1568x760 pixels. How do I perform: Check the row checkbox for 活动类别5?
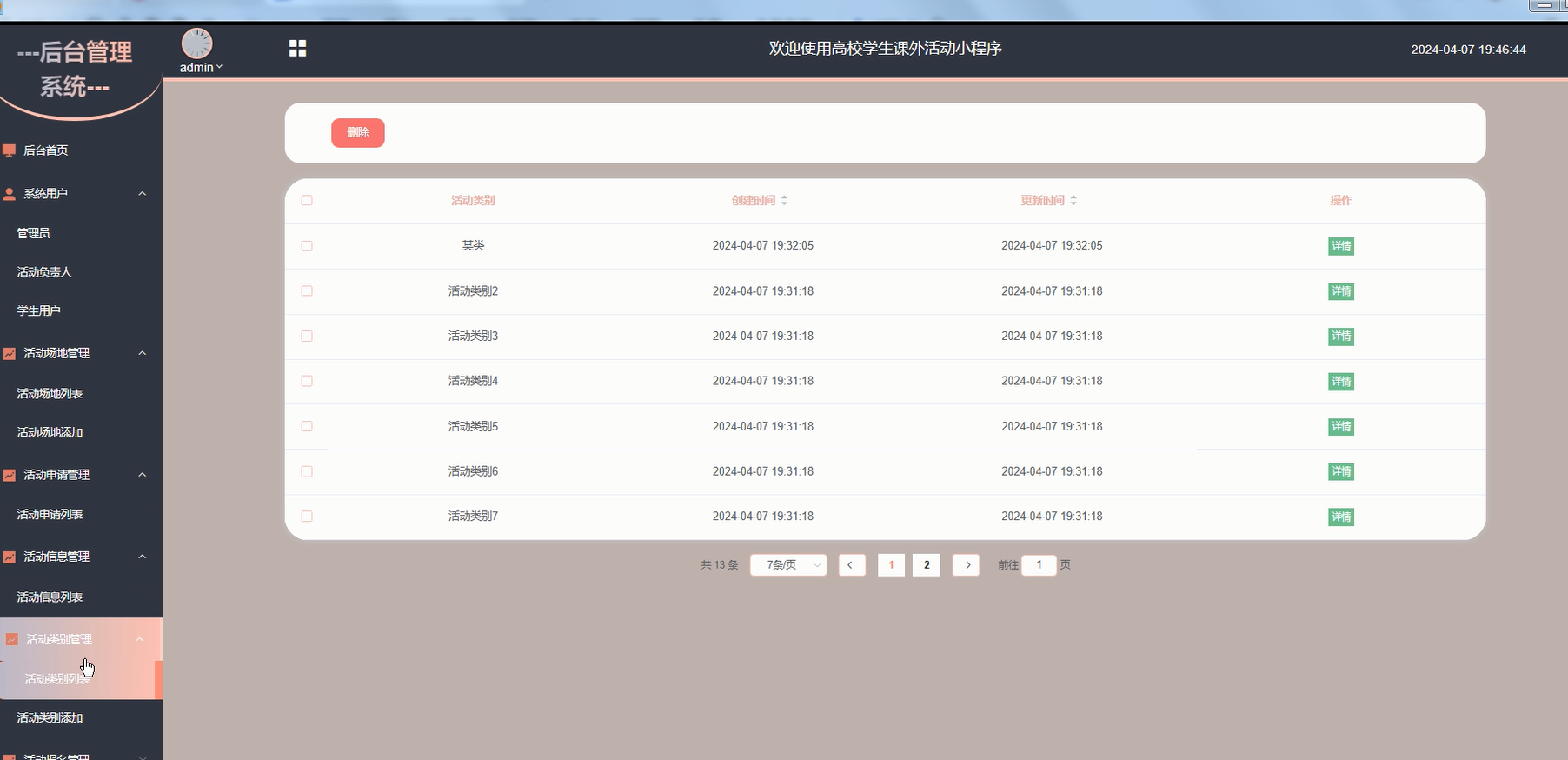tap(307, 427)
